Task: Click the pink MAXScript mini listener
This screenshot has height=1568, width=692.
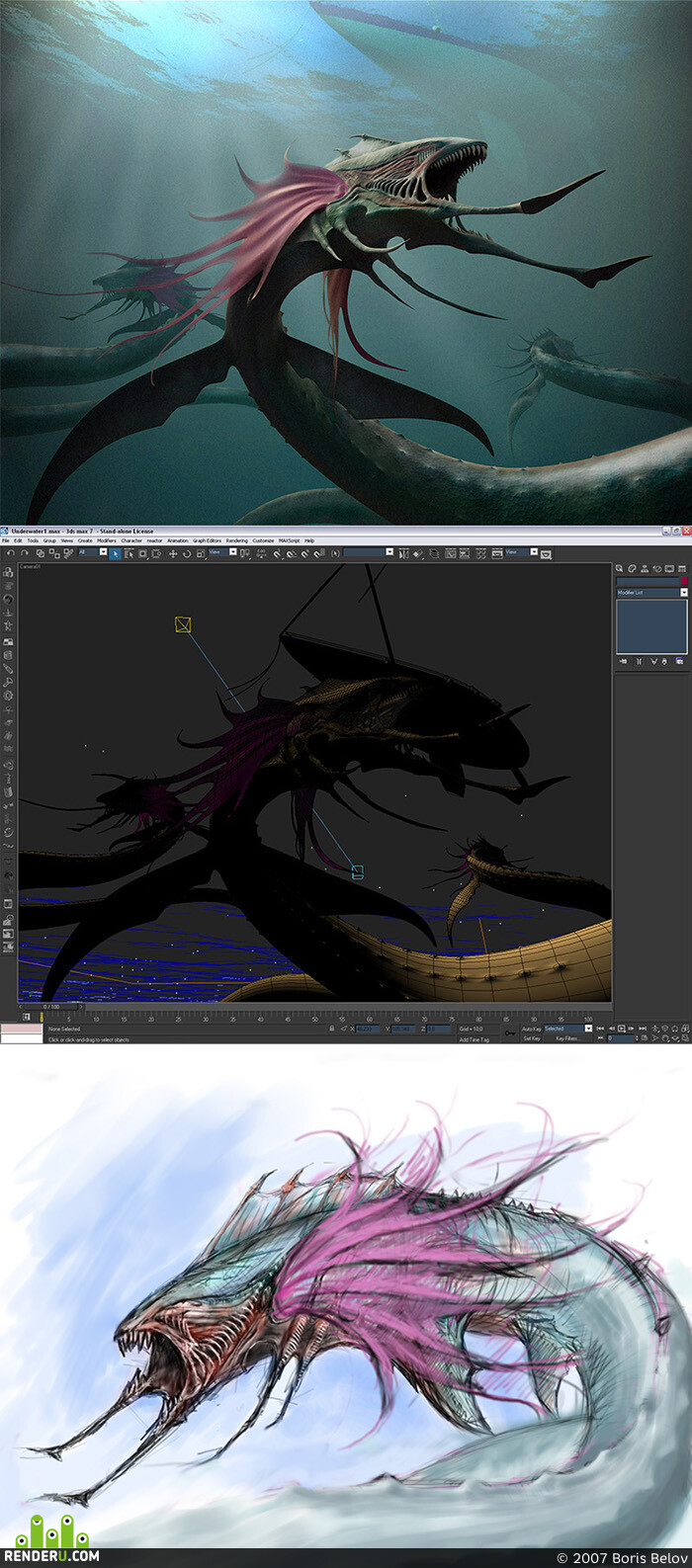Action: [22, 1029]
